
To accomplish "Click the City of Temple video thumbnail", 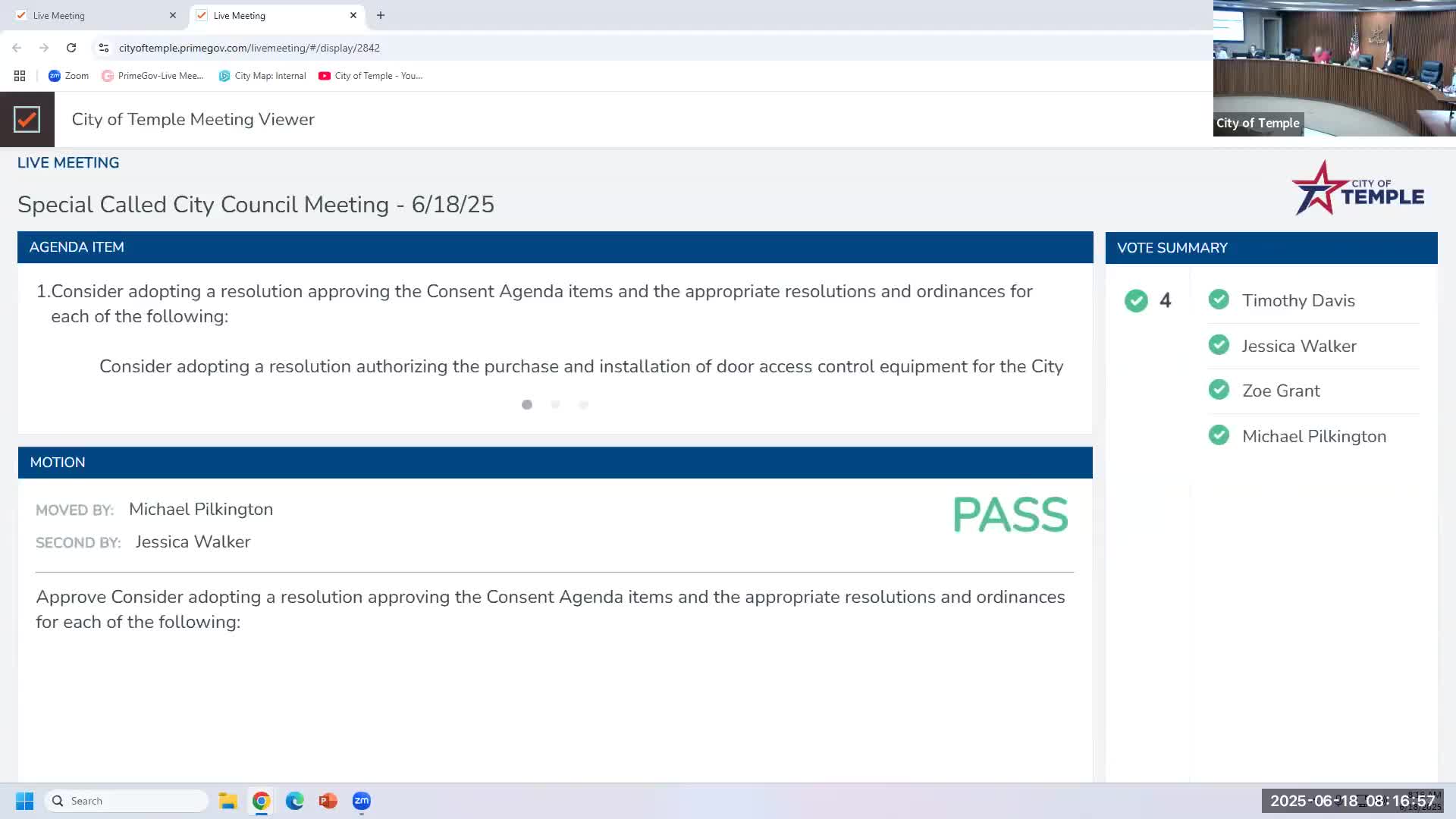I will [x=1334, y=68].
